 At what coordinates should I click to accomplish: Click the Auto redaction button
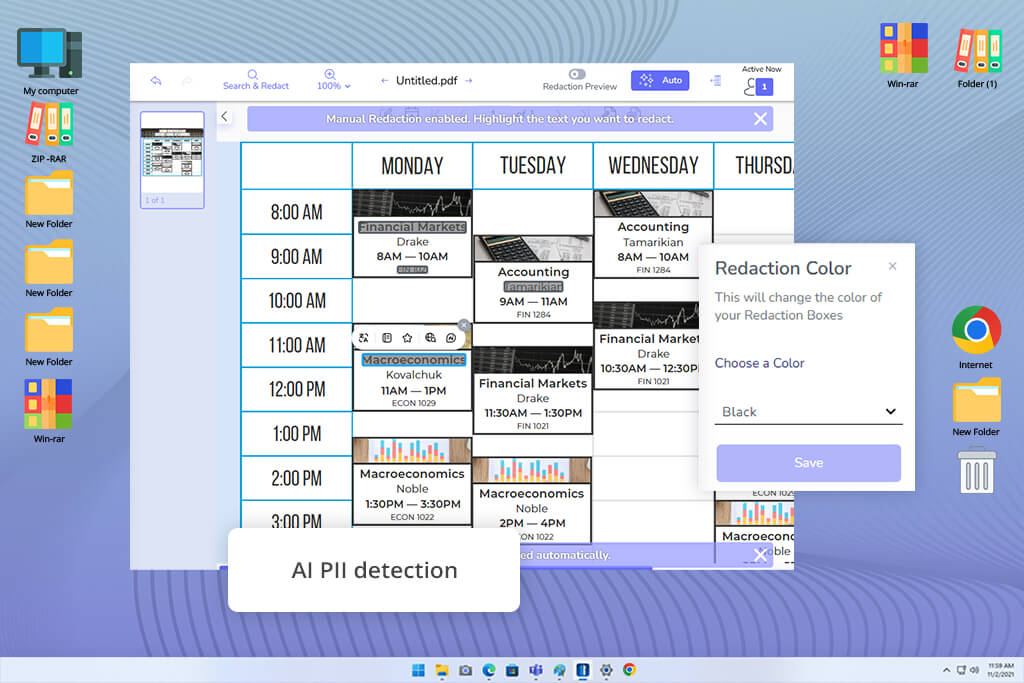click(x=660, y=80)
